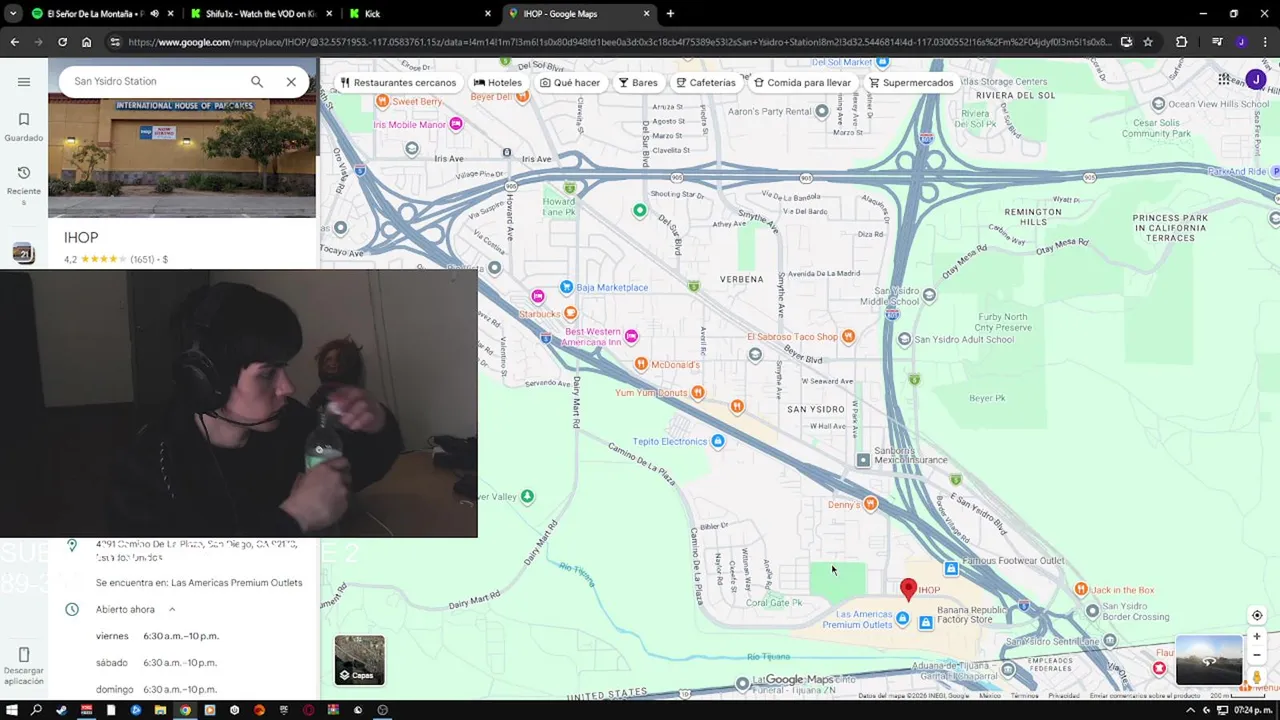The height and width of the screenshot is (720, 1280).
Task: Click the Términos footer link
Action: pos(1024,696)
